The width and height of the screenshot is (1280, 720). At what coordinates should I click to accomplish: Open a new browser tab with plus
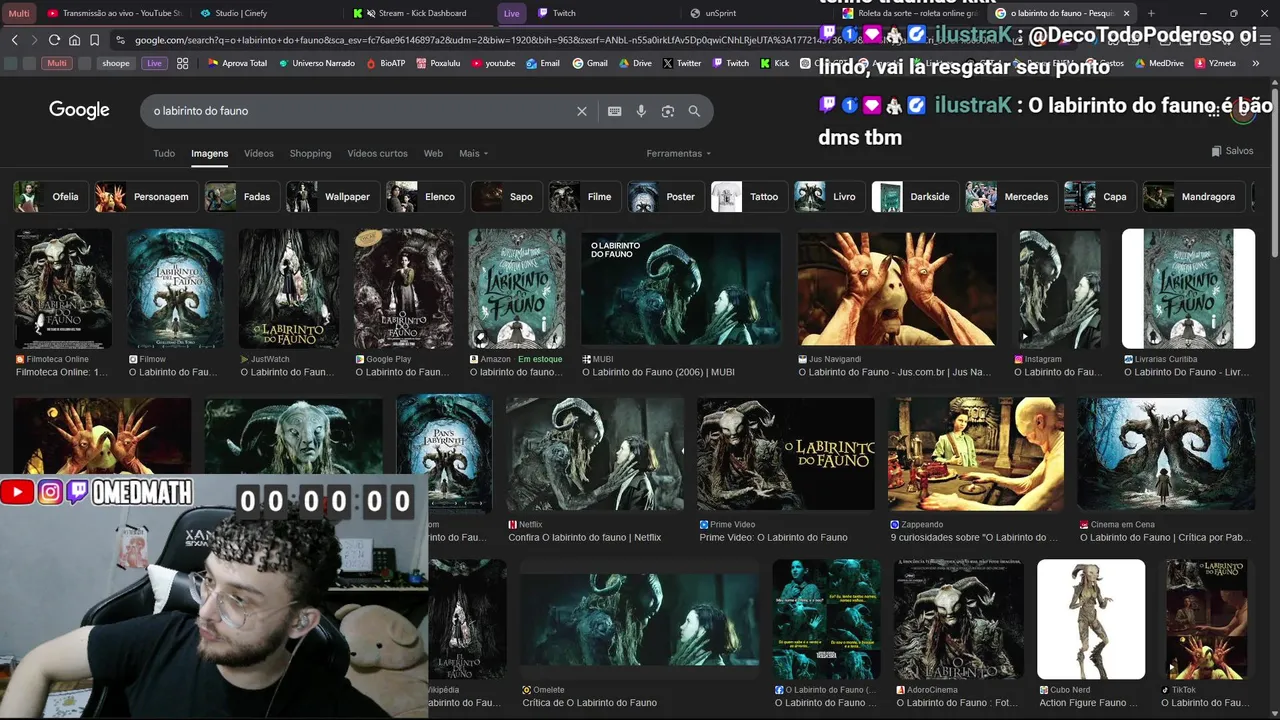[1151, 13]
